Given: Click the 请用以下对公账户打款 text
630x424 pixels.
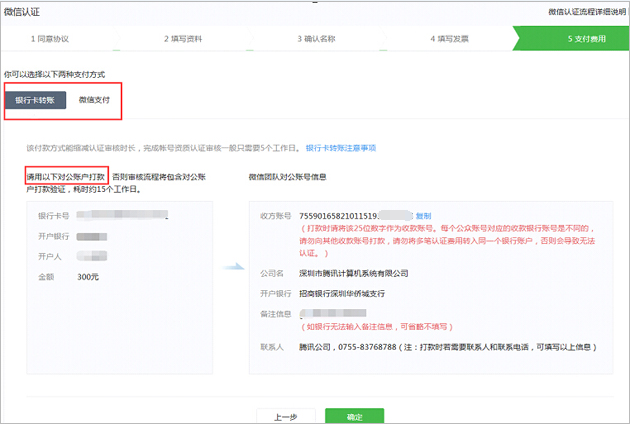Looking at the screenshot, I should point(66,177).
